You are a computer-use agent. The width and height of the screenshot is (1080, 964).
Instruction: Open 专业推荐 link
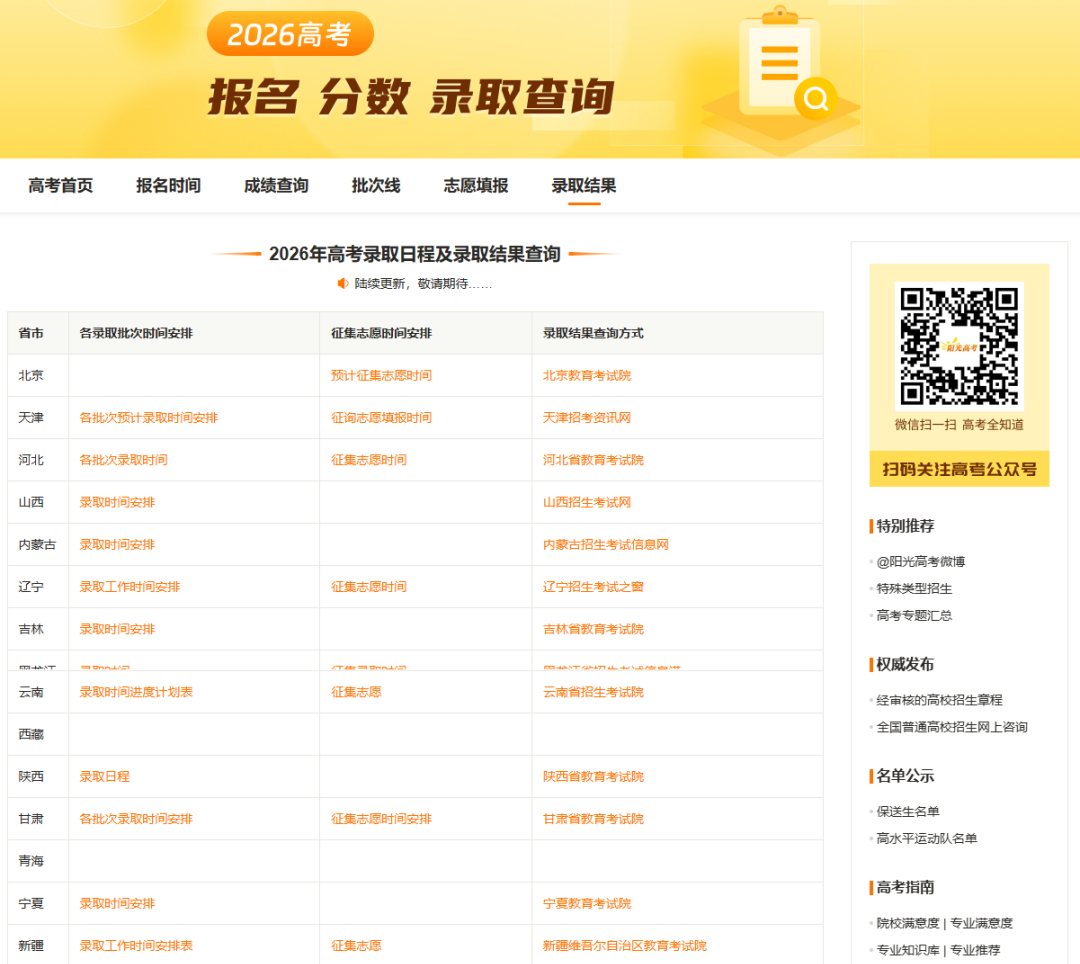click(975, 950)
